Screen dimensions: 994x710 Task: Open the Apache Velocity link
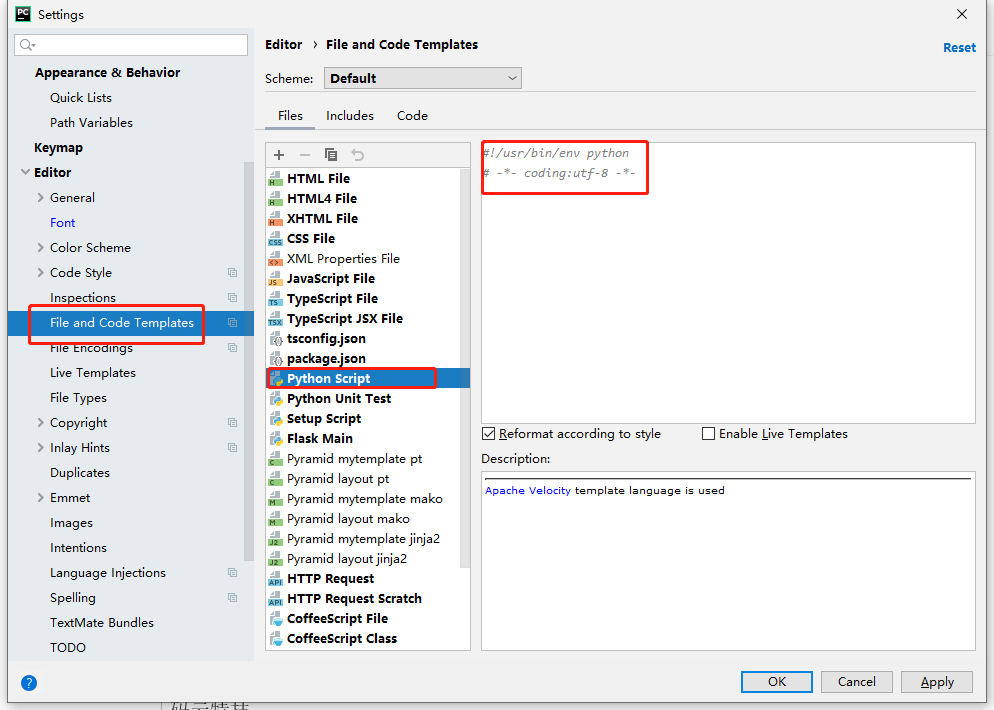(x=527, y=491)
